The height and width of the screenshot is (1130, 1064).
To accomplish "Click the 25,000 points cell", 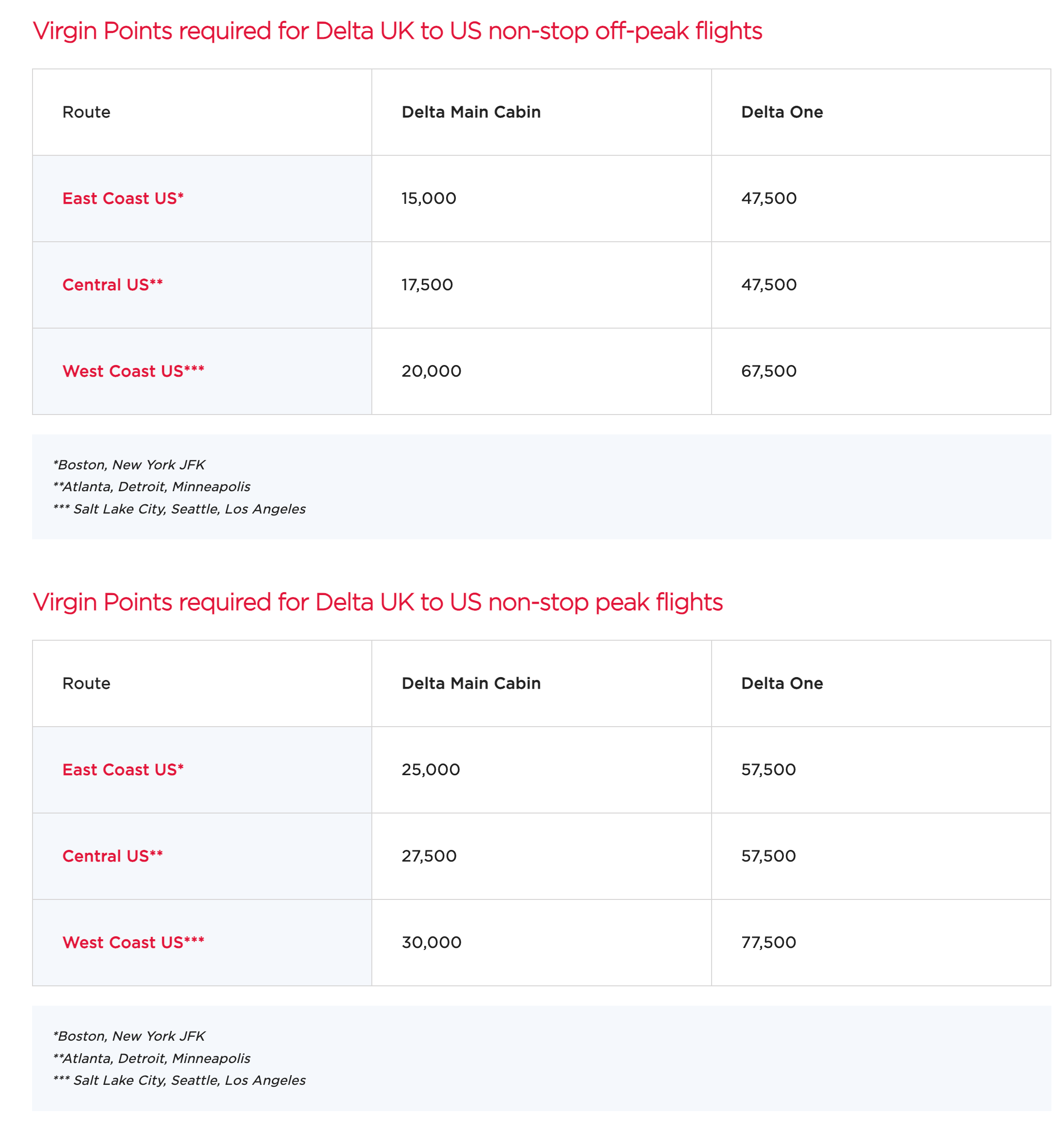I will tap(430, 770).
